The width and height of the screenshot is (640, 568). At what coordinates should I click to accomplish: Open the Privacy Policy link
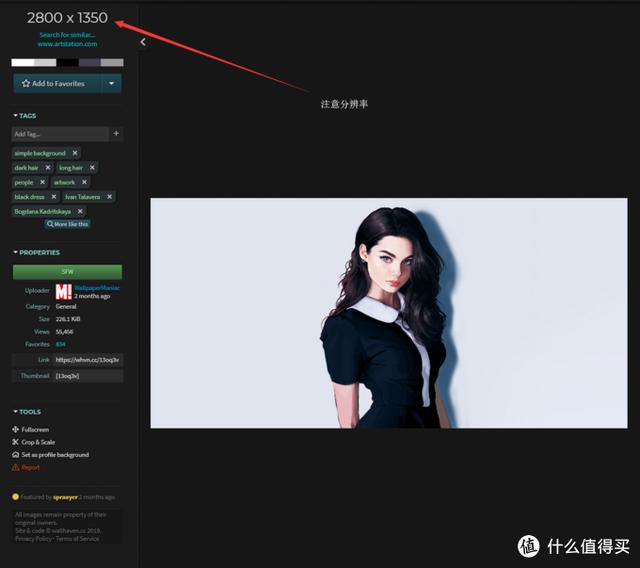[x=33, y=539]
